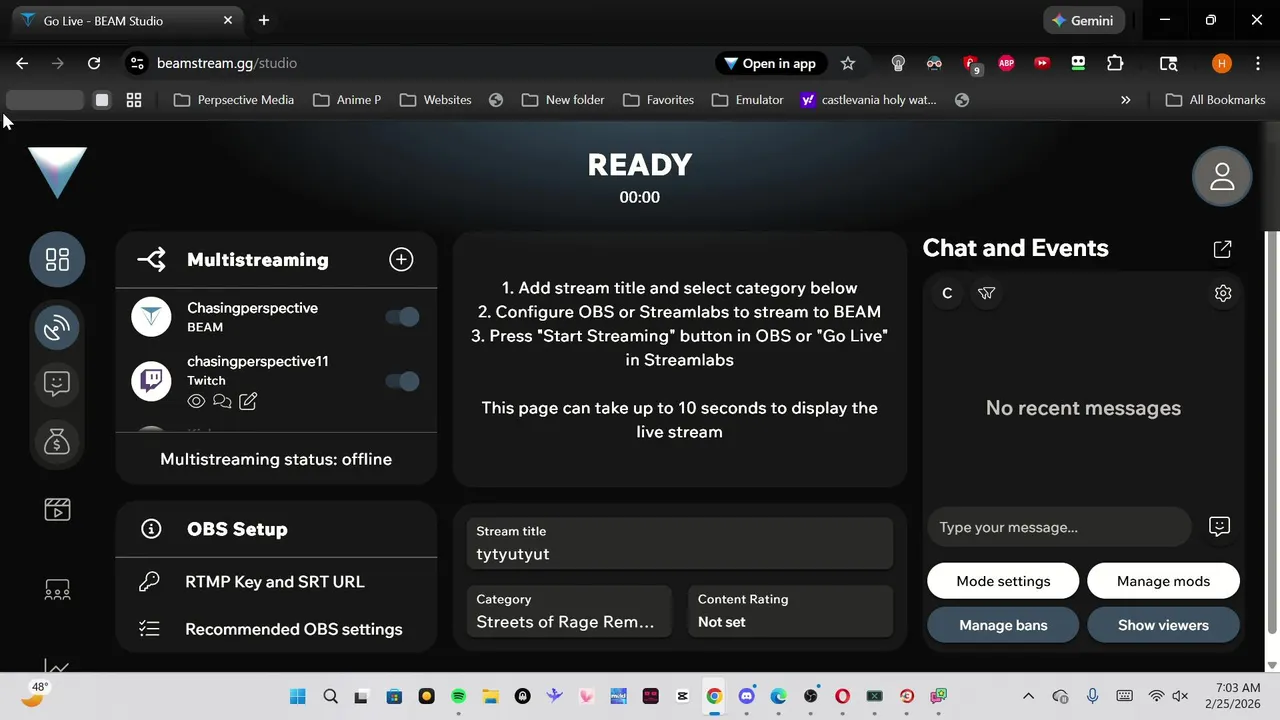
Task: Open the Perpsective Media bookmark folder
Action: coord(234,100)
